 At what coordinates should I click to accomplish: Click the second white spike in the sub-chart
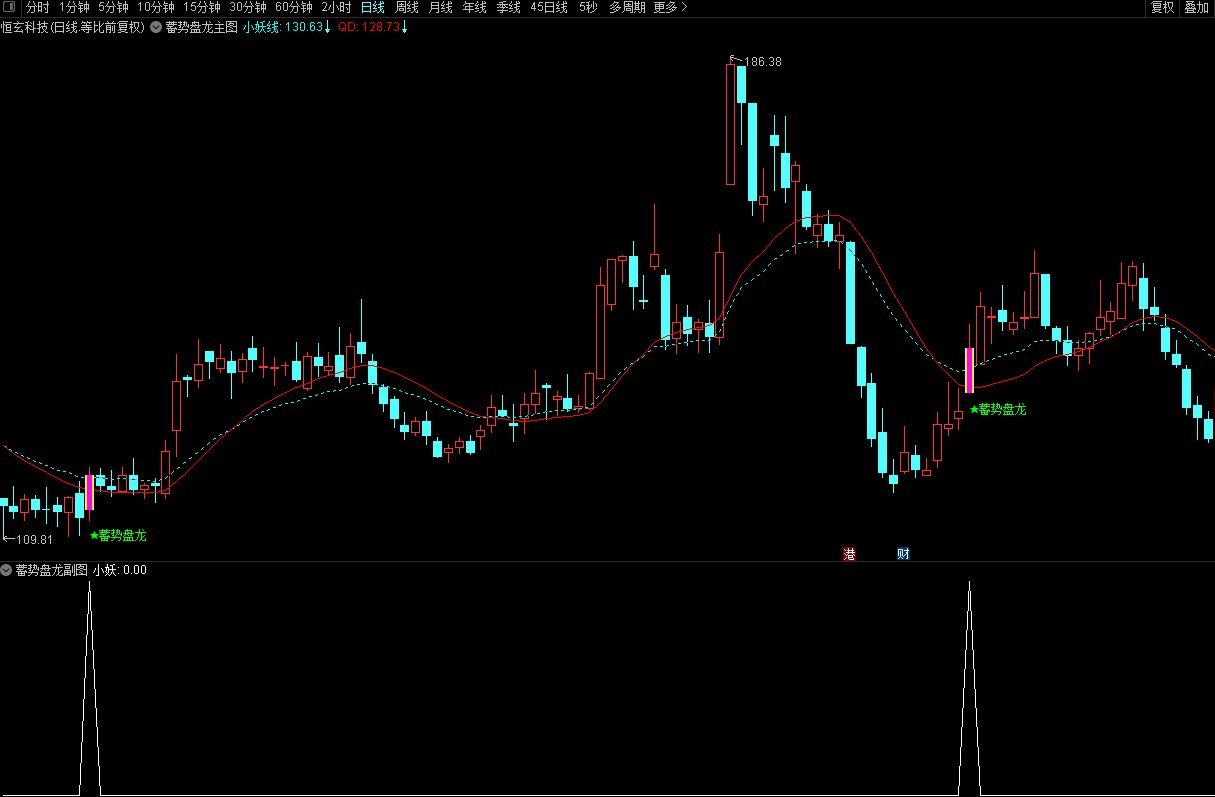[969, 689]
